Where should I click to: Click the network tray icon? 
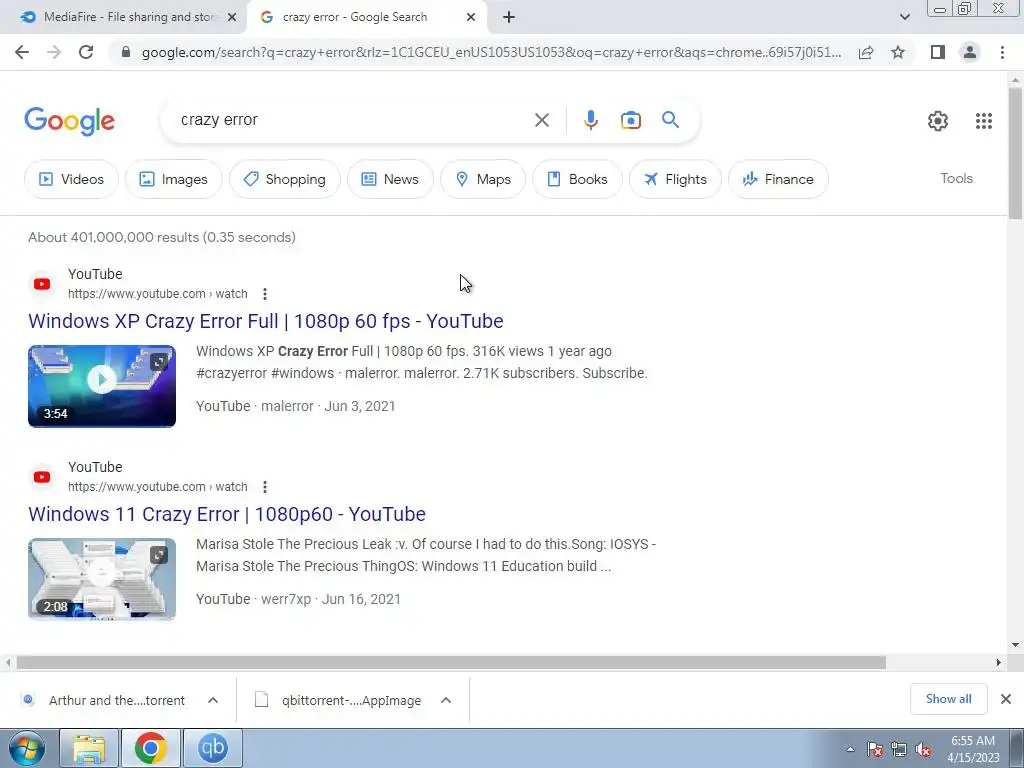click(x=899, y=750)
